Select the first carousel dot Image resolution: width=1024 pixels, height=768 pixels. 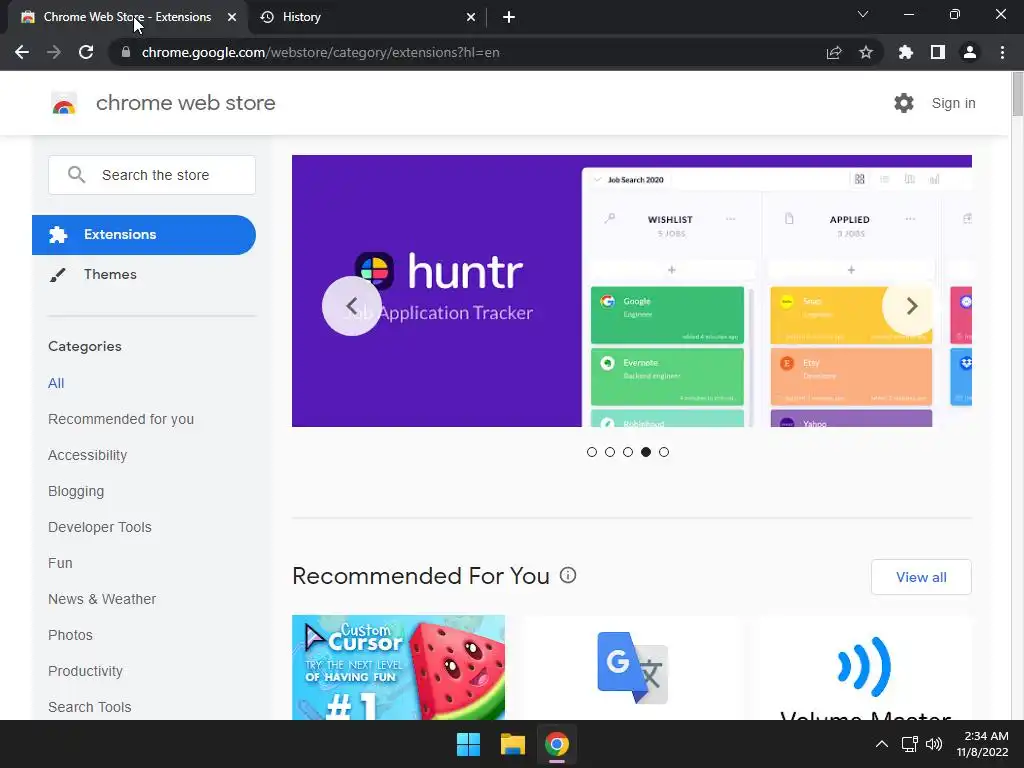[592, 452]
